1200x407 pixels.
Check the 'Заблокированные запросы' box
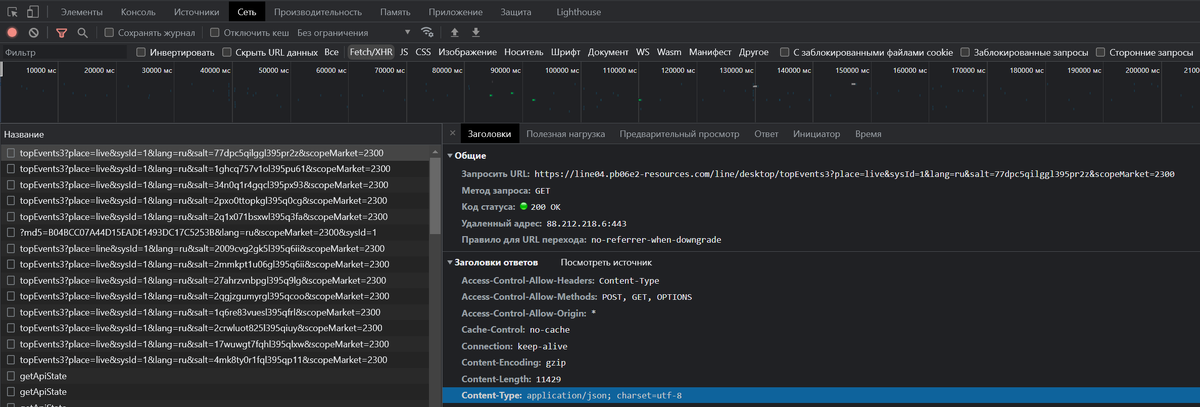[x=965, y=52]
